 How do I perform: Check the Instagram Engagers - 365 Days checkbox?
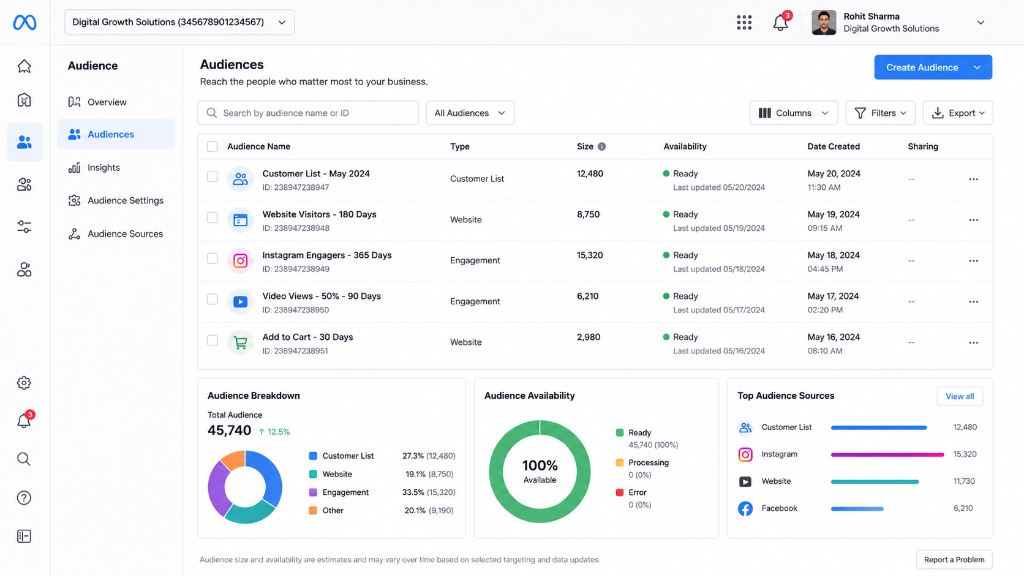[x=212, y=259]
